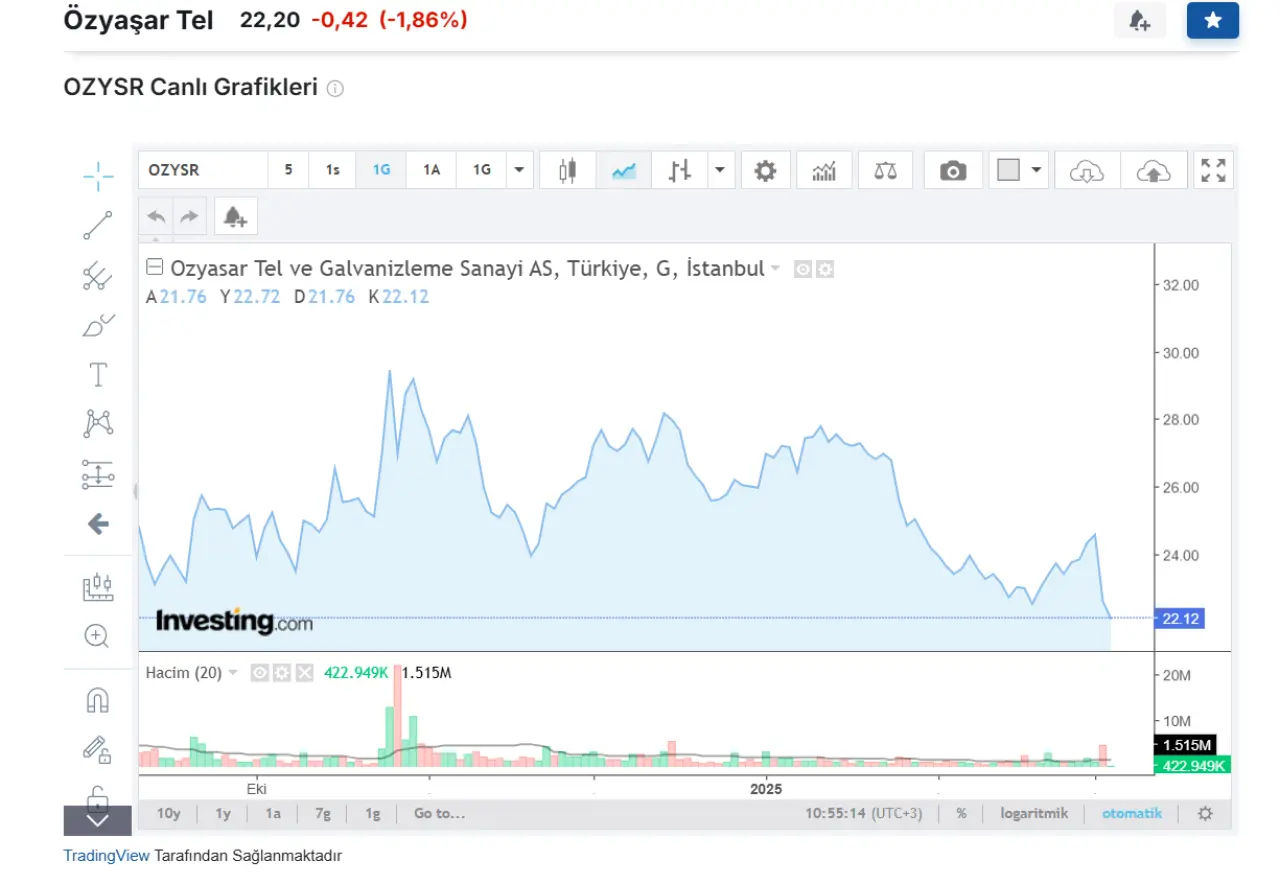Toggle percentage scale mode
The image size is (1280, 884).
click(961, 814)
